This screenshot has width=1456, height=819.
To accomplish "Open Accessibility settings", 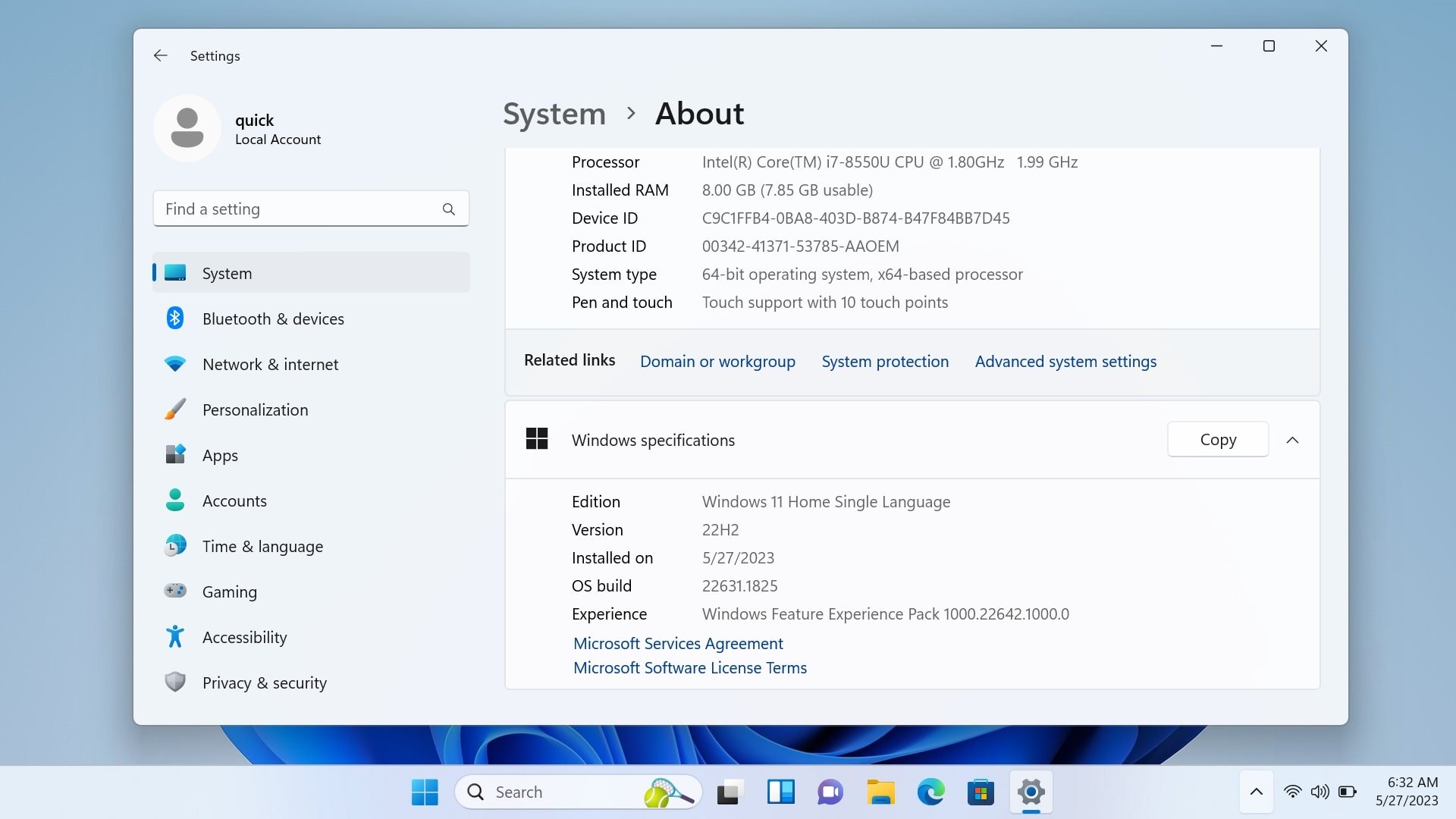I will point(244,636).
